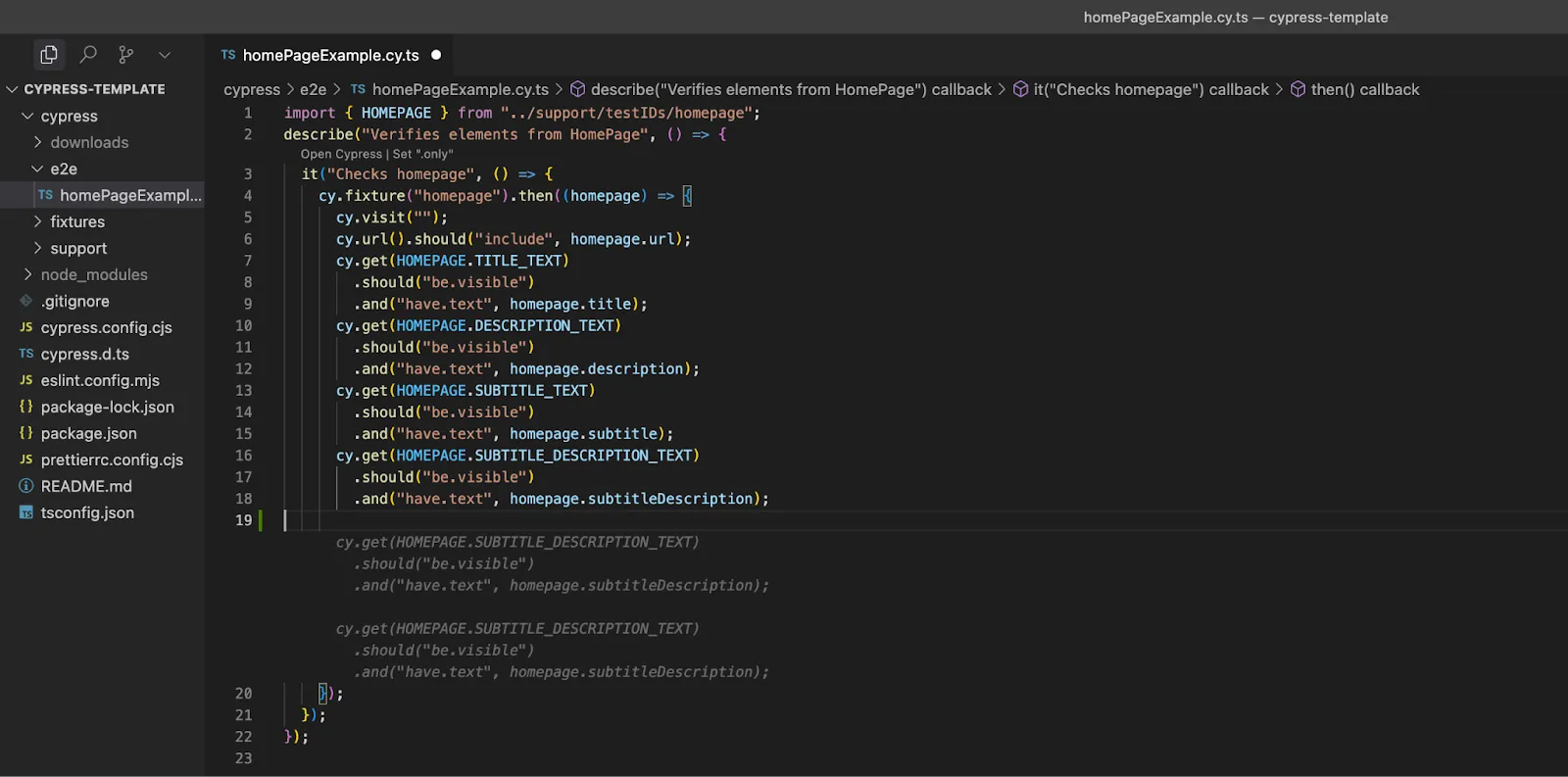Click the cypress breadcrumb segment
Image resolution: width=1568 pixels, height=777 pixels.
(x=252, y=89)
